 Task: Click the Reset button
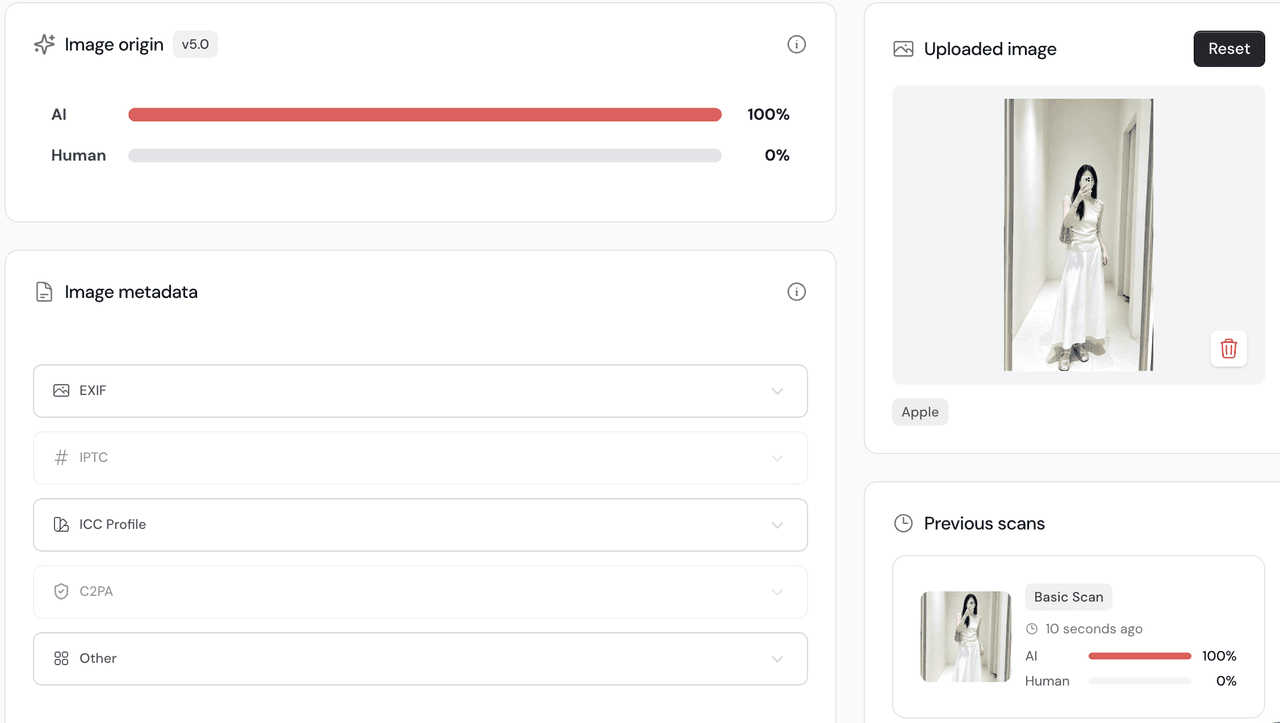tap(1229, 49)
